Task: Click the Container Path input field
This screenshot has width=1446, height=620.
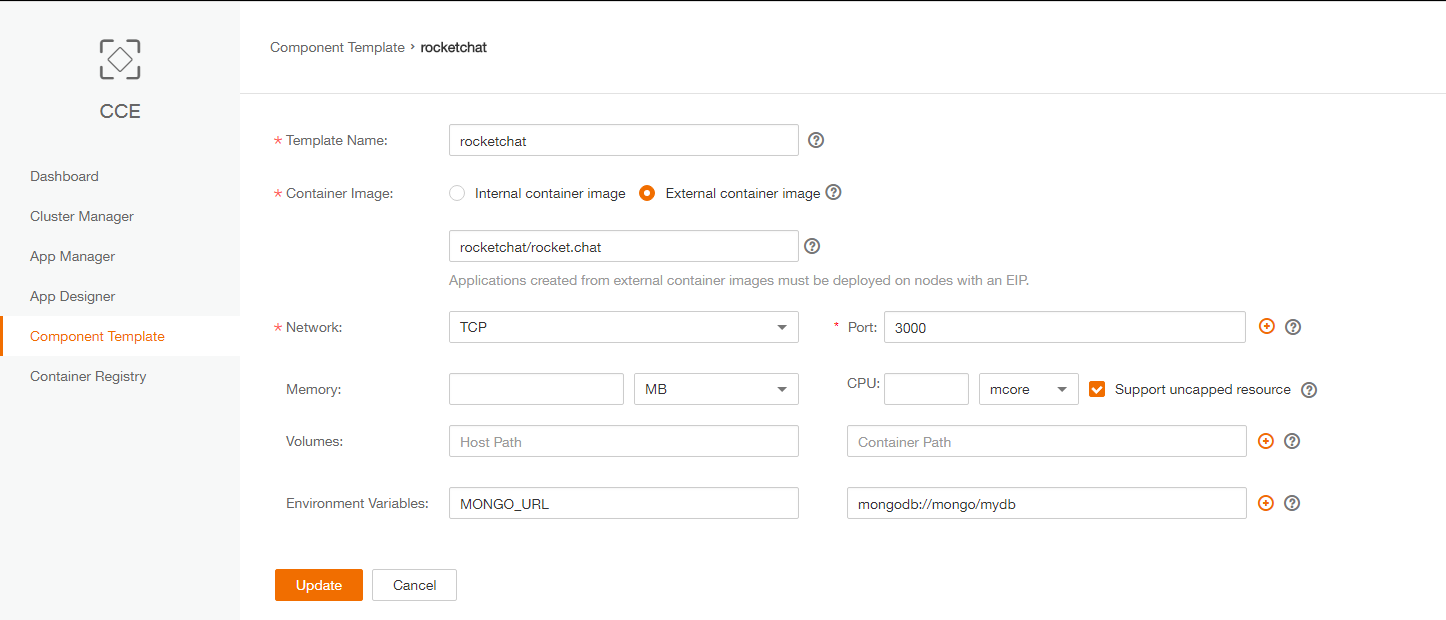Action: click(x=1047, y=441)
